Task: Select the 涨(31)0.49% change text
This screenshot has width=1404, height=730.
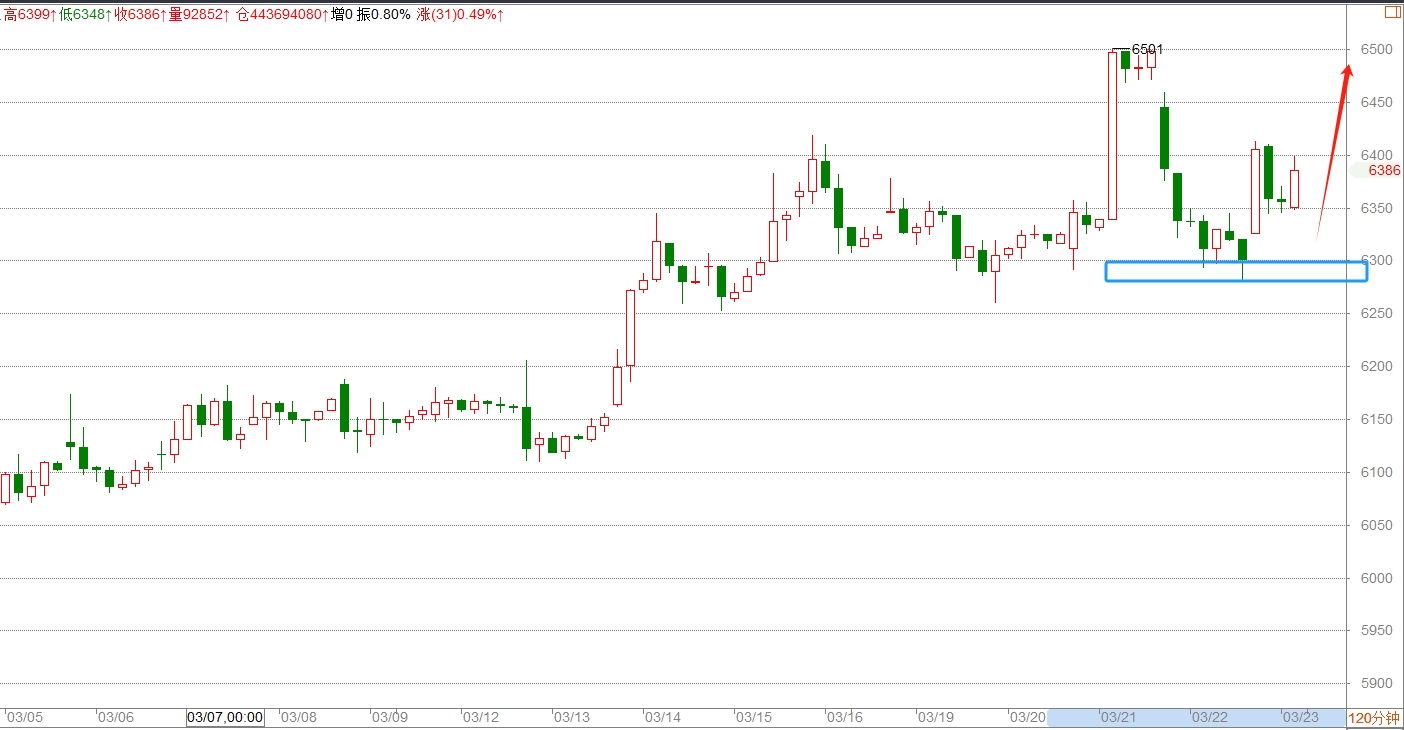Action: pyautogui.click(x=460, y=14)
